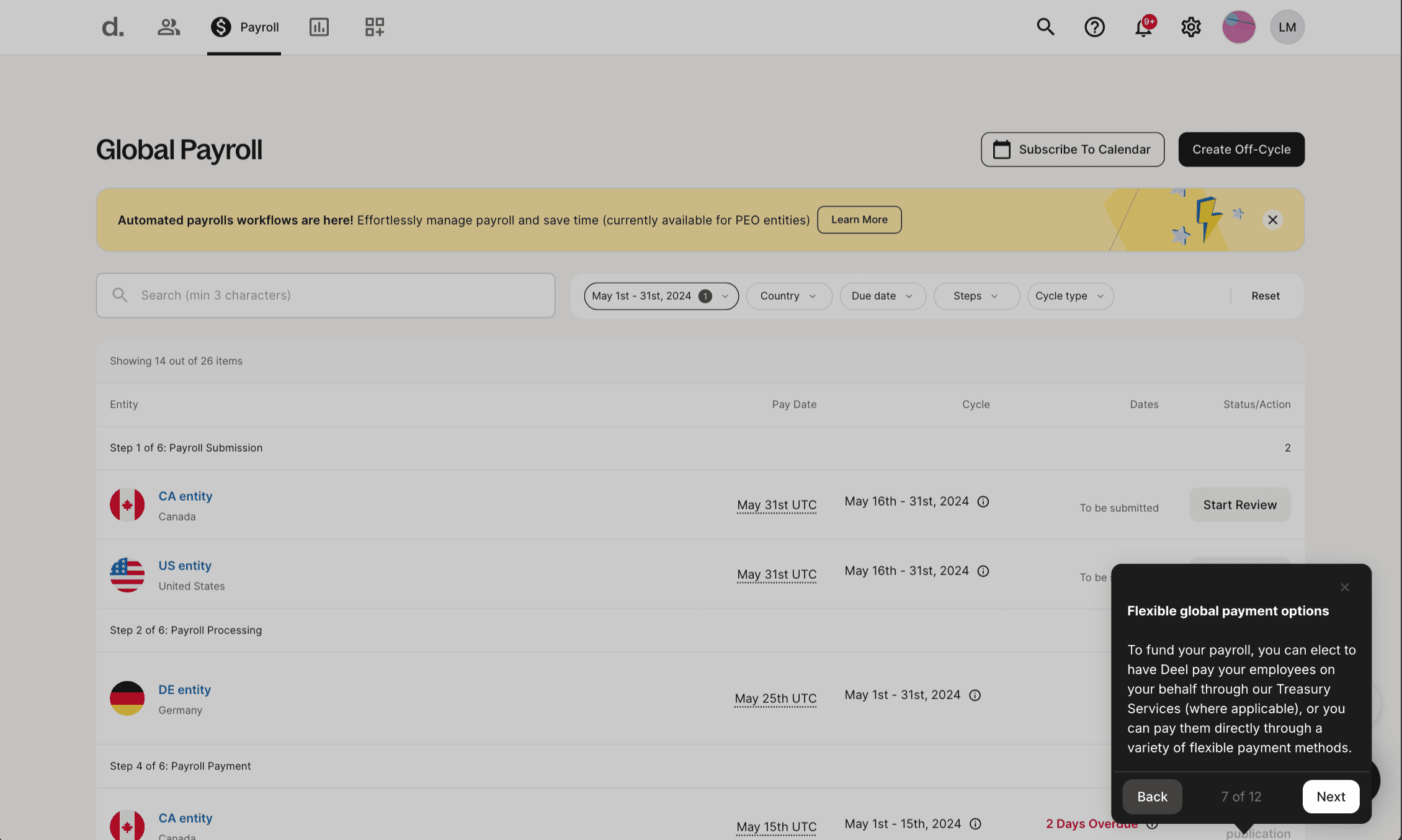This screenshot has width=1402, height=840.
Task: Open the search magnifier icon
Action: 1046,27
